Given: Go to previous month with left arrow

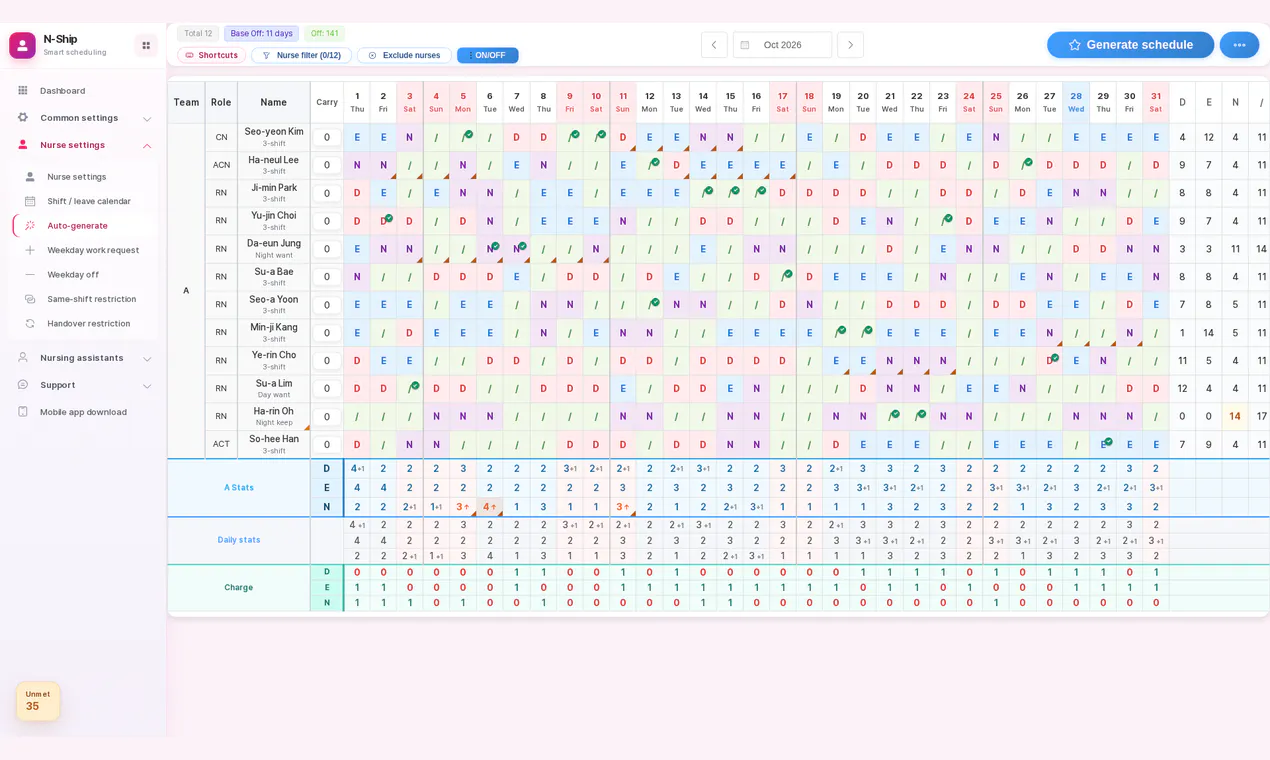Looking at the screenshot, I should tap(714, 45).
